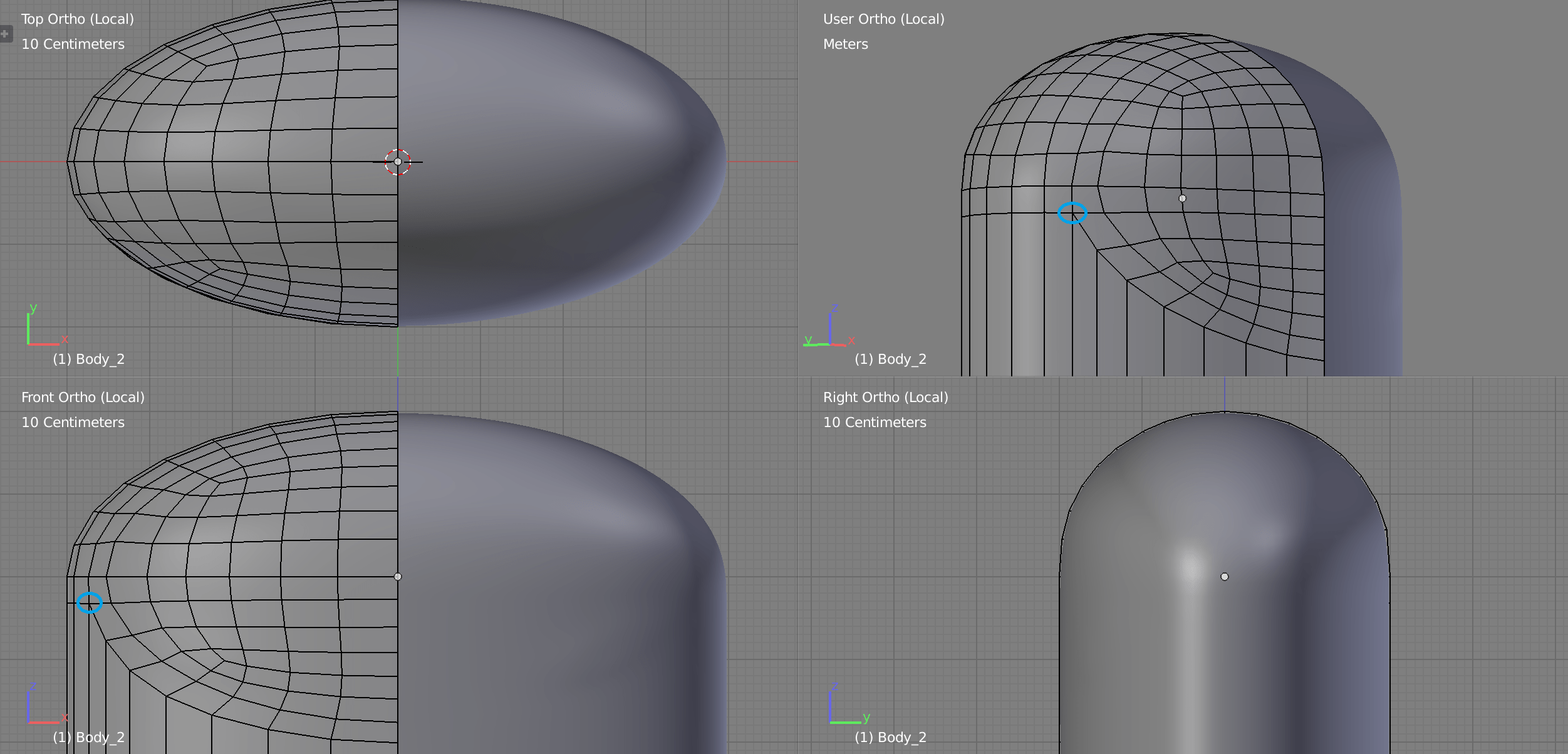
Task: Click the Top Ortho (Local) viewport header
Action: tap(78, 19)
